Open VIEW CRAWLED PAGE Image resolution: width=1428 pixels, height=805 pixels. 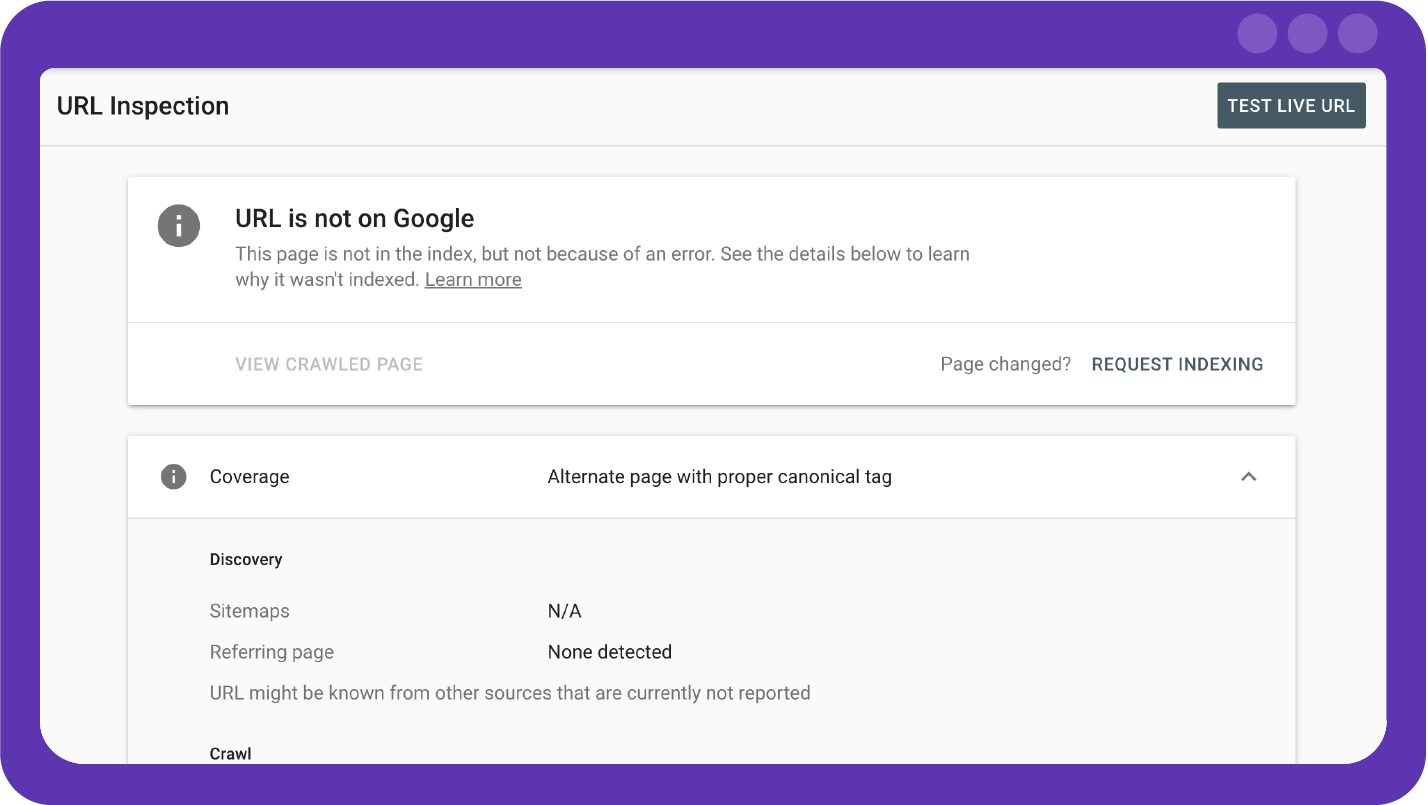click(329, 365)
